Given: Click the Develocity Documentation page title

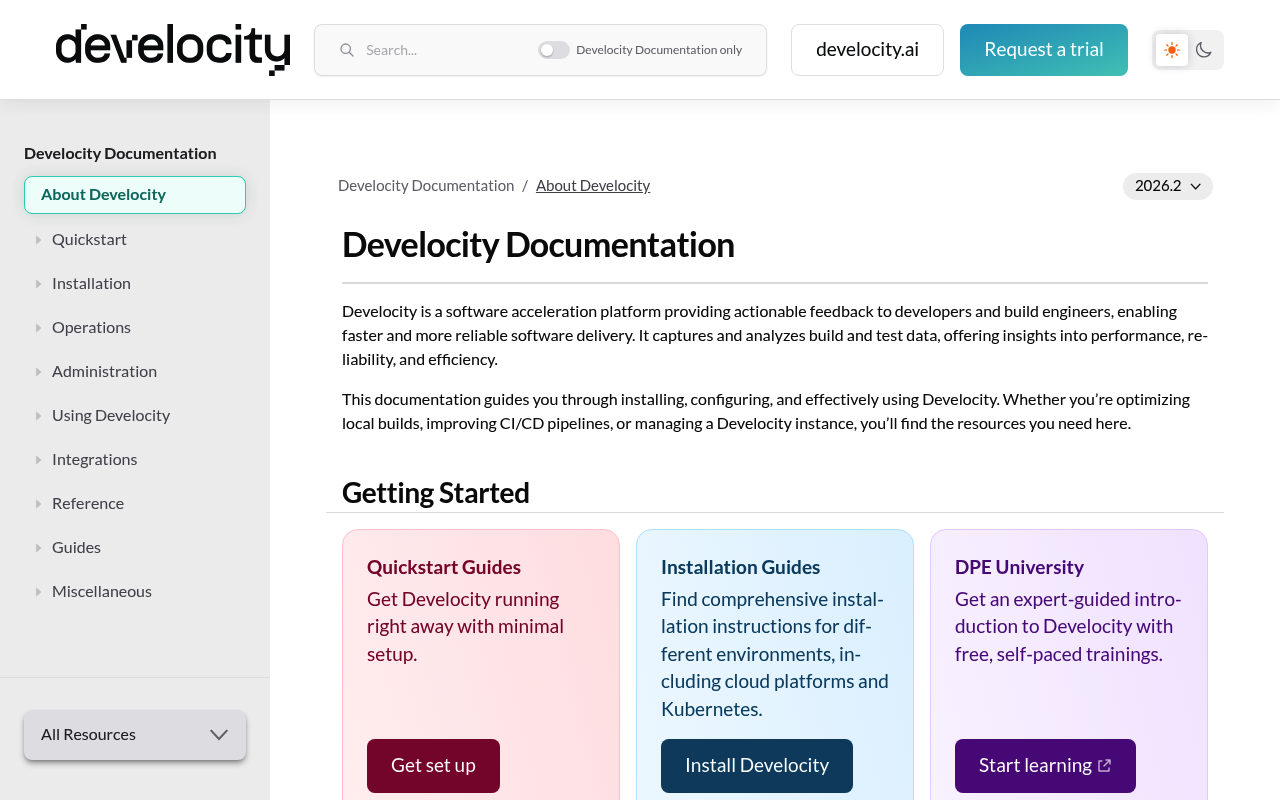Looking at the screenshot, I should point(538,245).
